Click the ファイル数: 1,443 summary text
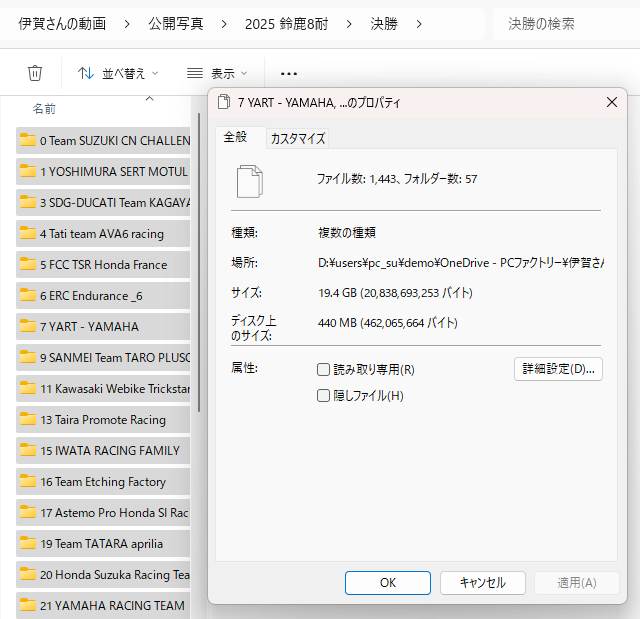Image resolution: width=640 pixels, height=619 pixels. (397, 179)
